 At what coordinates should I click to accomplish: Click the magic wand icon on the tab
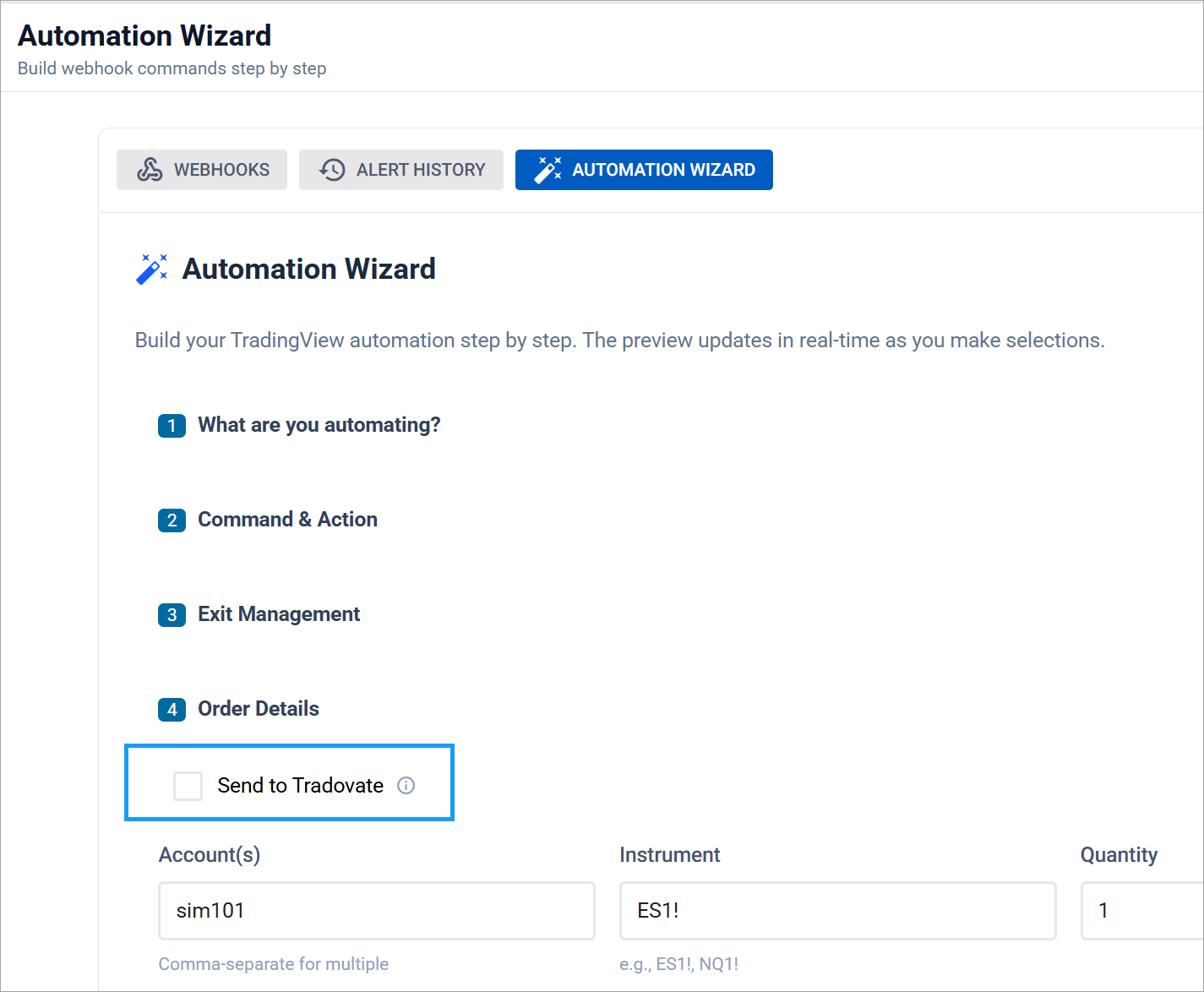(x=548, y=170)
